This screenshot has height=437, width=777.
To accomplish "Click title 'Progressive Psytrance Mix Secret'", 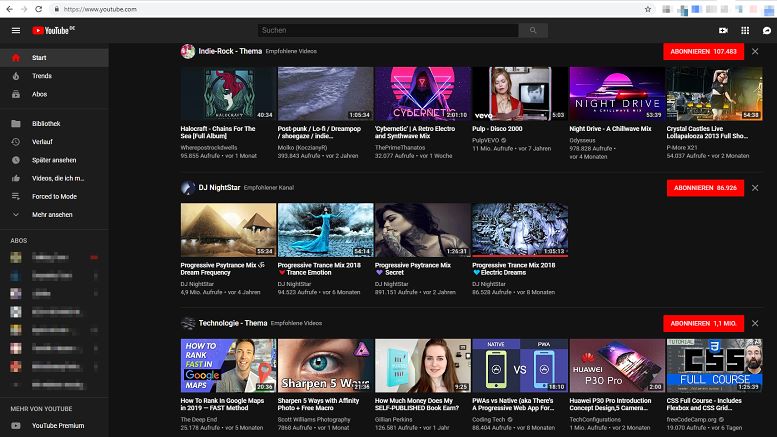I will [x=413, y=269].
